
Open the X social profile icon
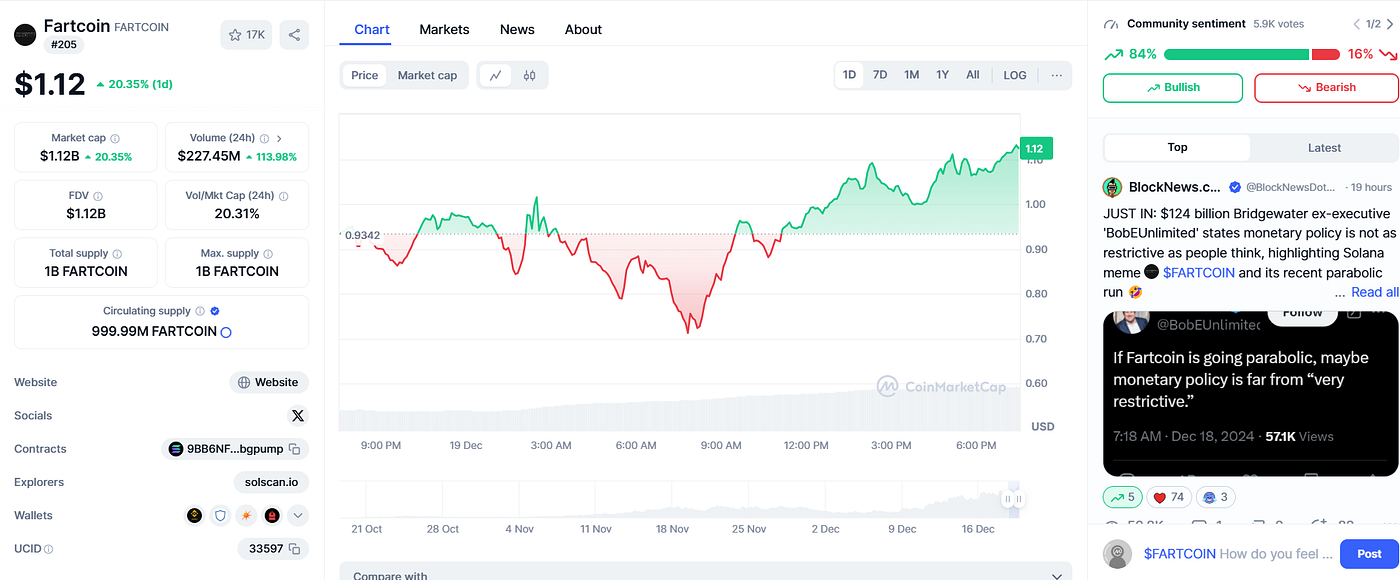click(x=297, y=415)
